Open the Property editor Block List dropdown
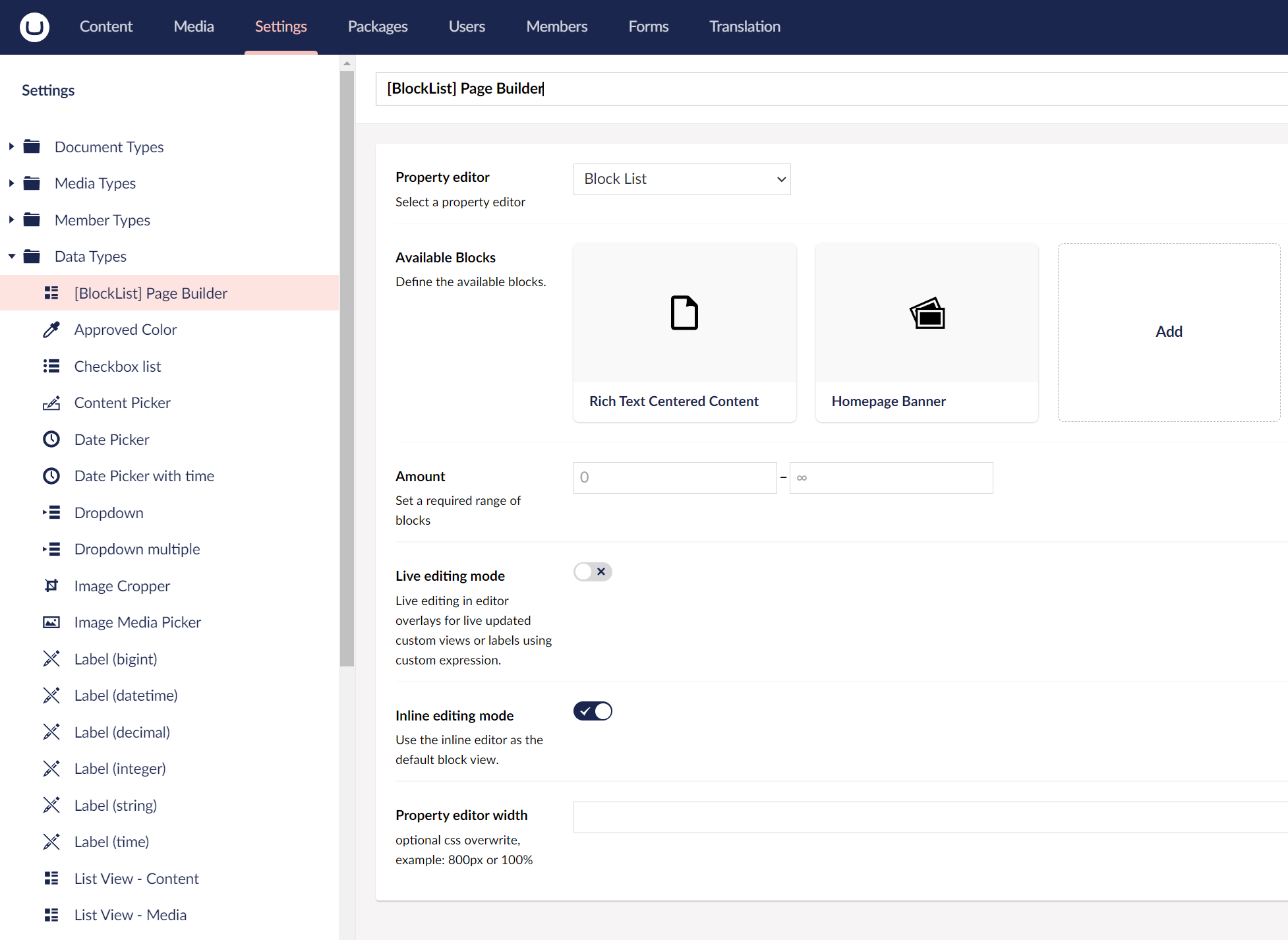1288x940 pixels. pyautogui.click(x=682, y=179)
